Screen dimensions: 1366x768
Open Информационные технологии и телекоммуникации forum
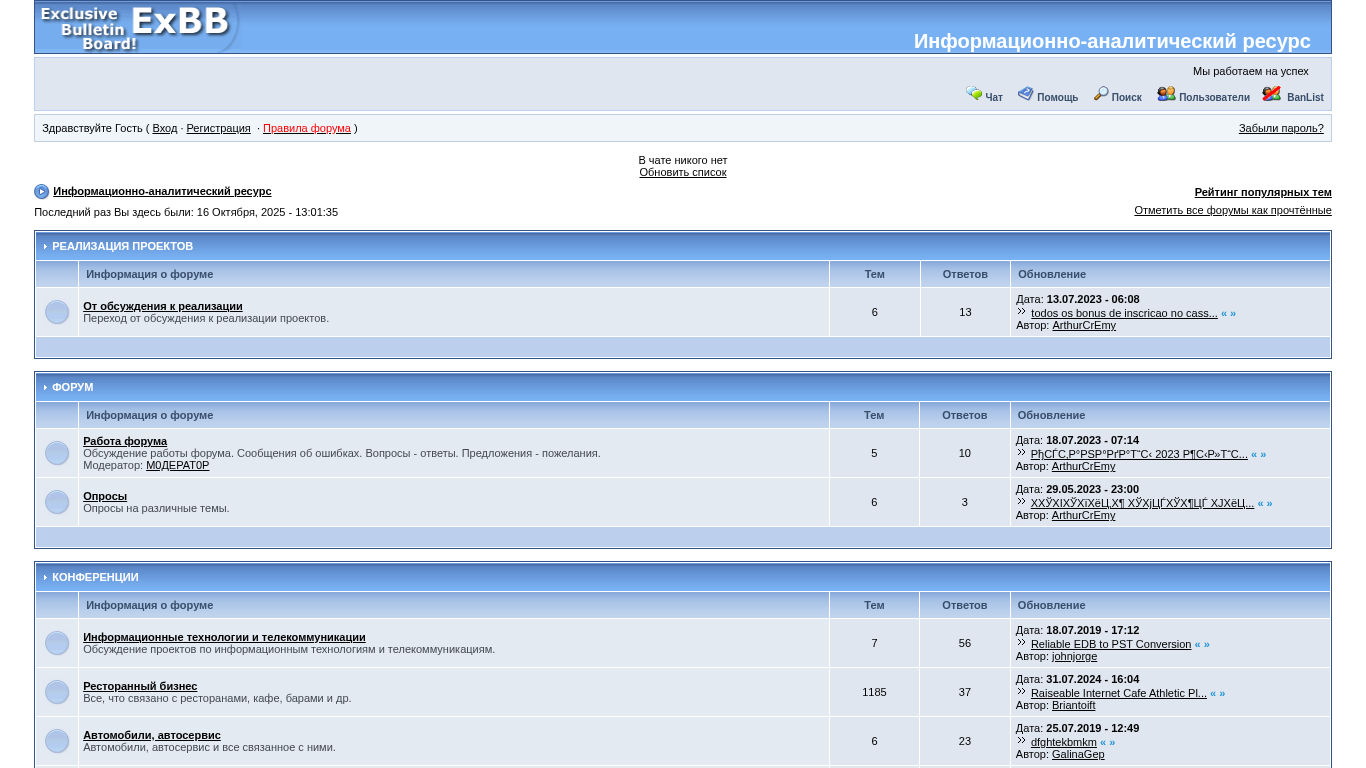pos(224,637)
